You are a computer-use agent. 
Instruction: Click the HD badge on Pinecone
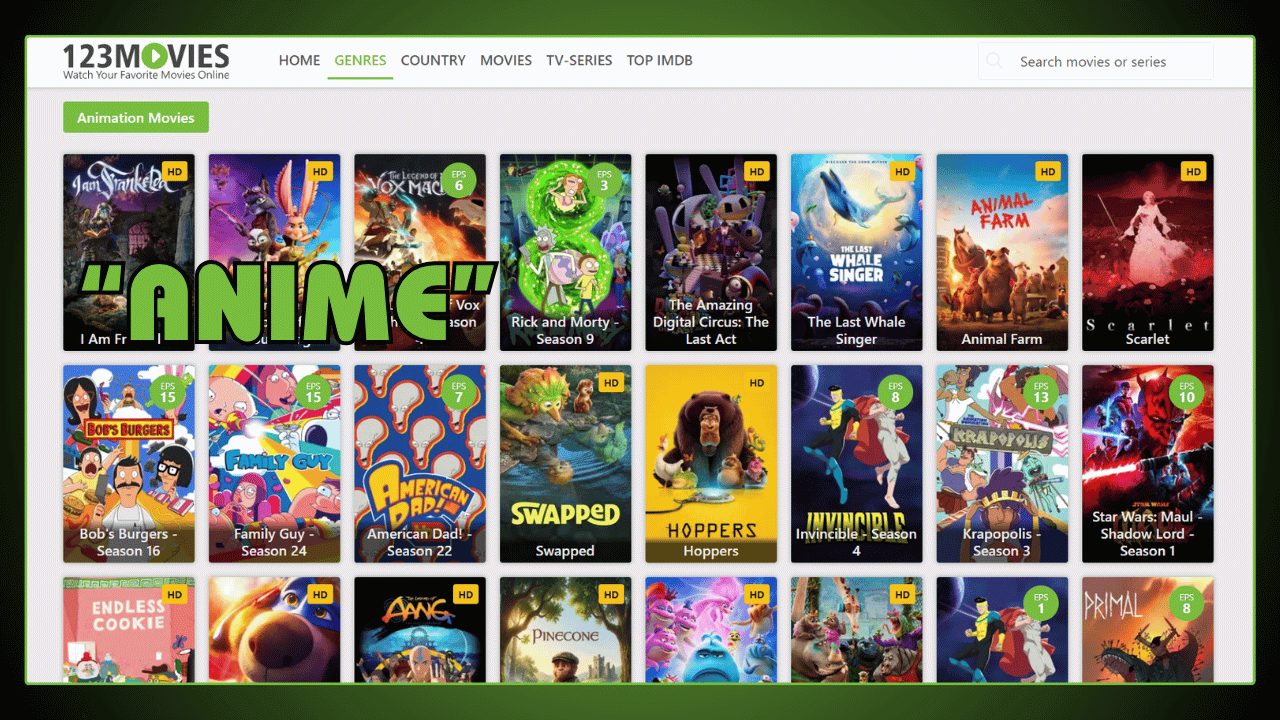coord(611,594)
